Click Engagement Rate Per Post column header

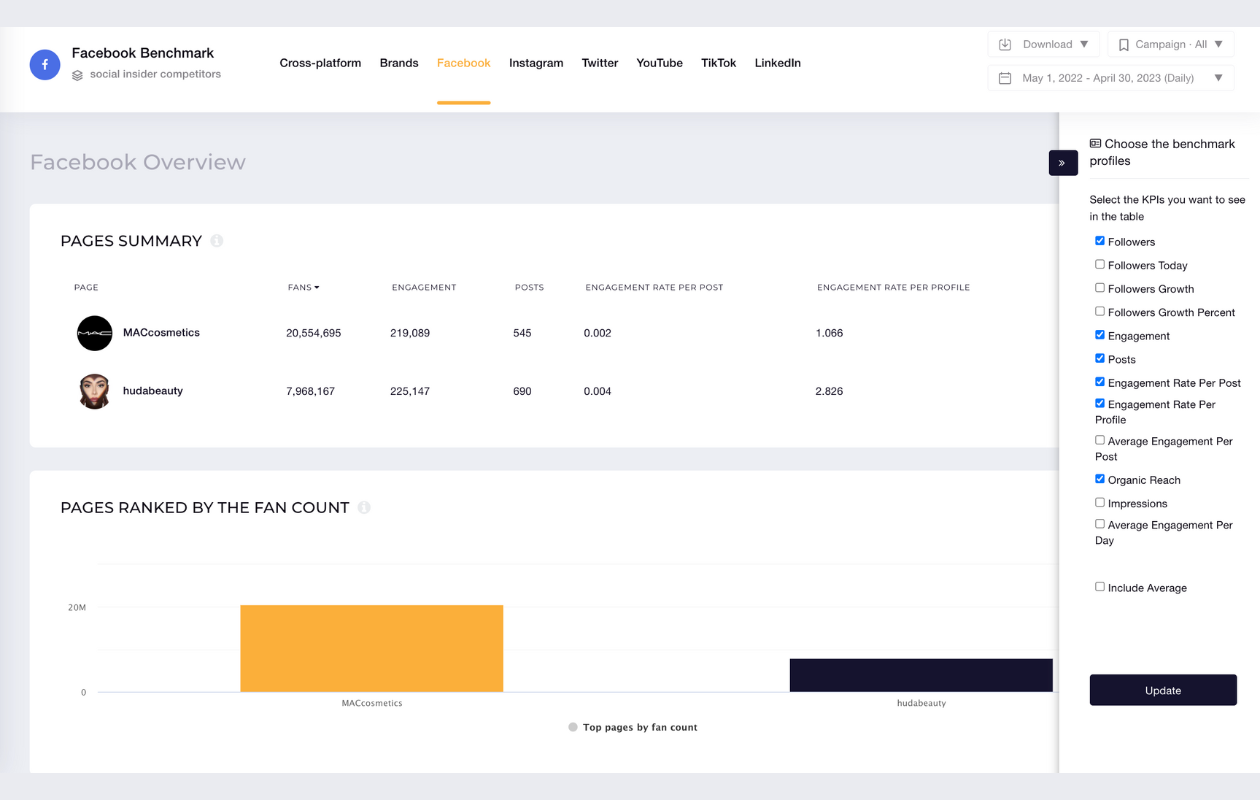pos(654,287)
